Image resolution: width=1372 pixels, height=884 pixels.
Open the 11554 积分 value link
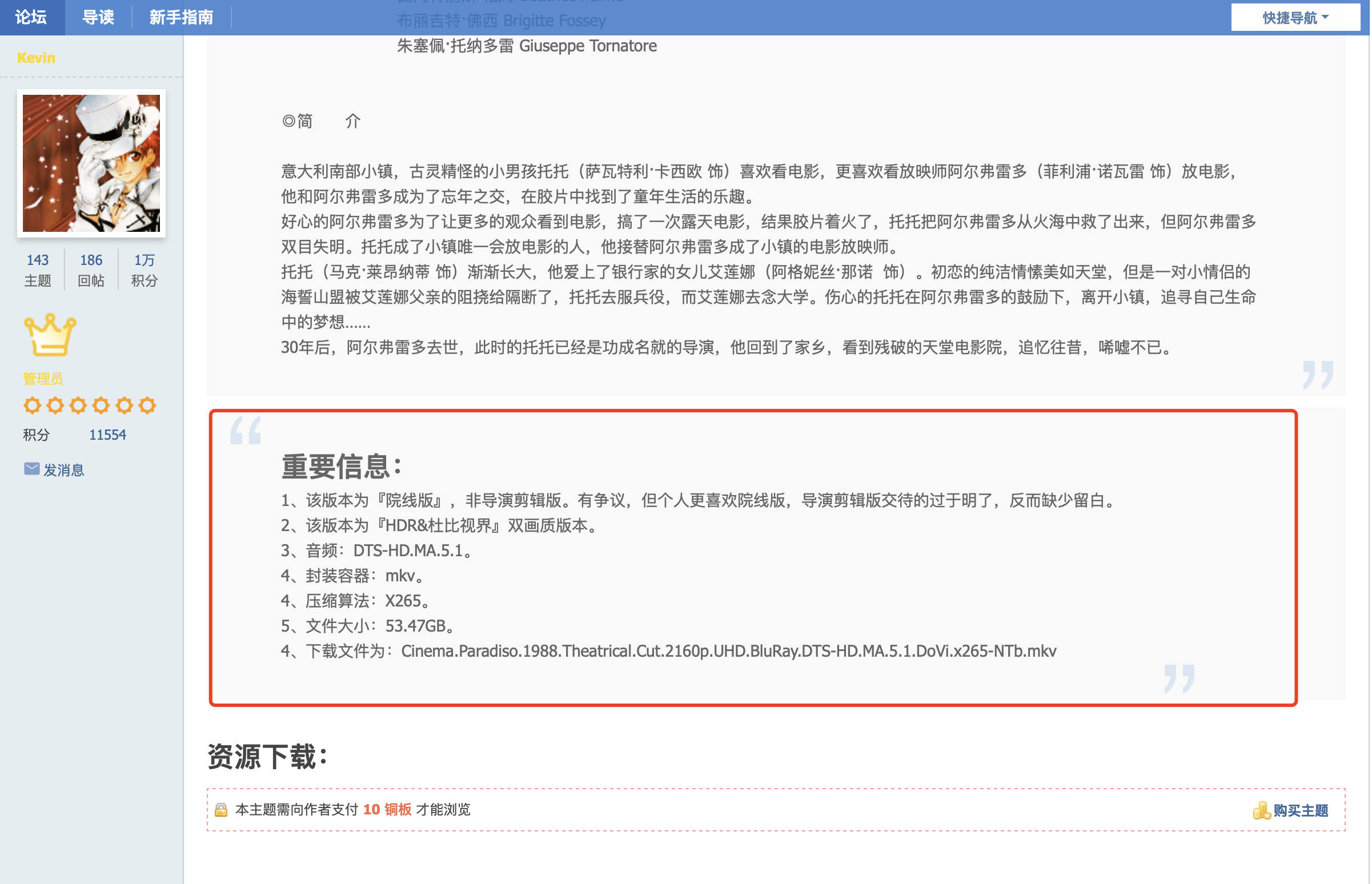(108, 436)
